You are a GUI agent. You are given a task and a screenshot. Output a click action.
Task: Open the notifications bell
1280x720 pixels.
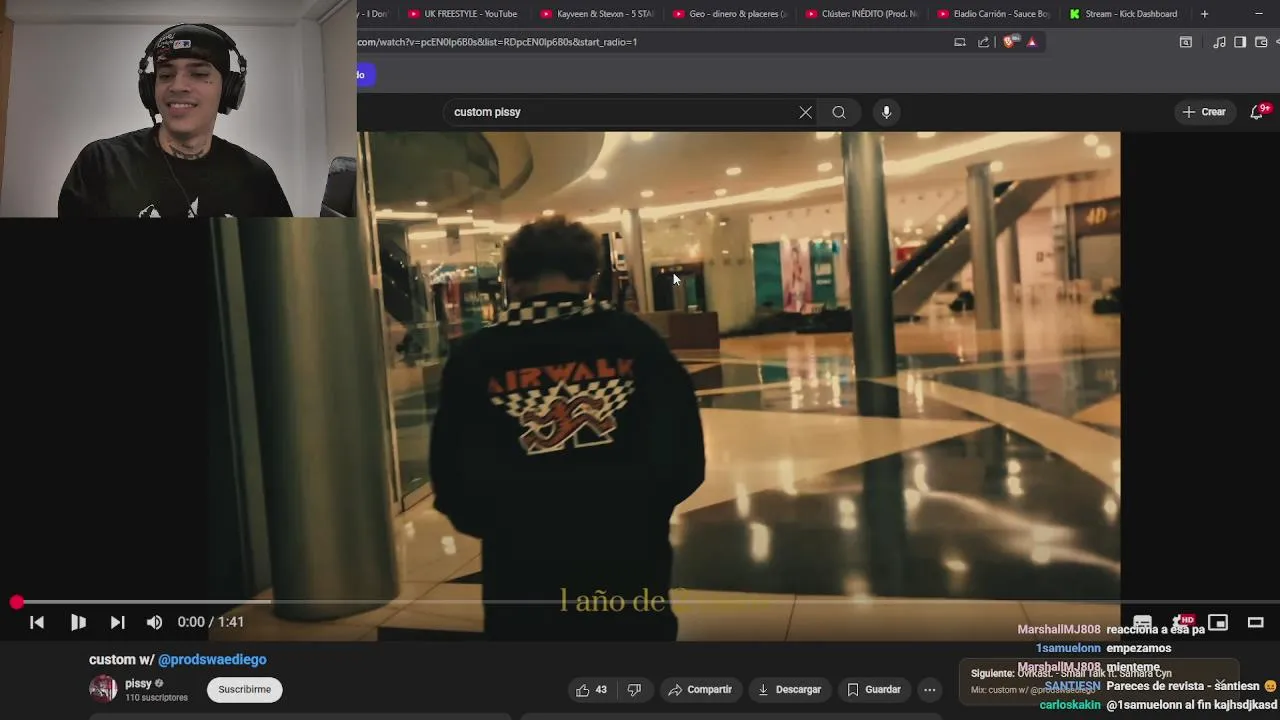click(1258, 112)
